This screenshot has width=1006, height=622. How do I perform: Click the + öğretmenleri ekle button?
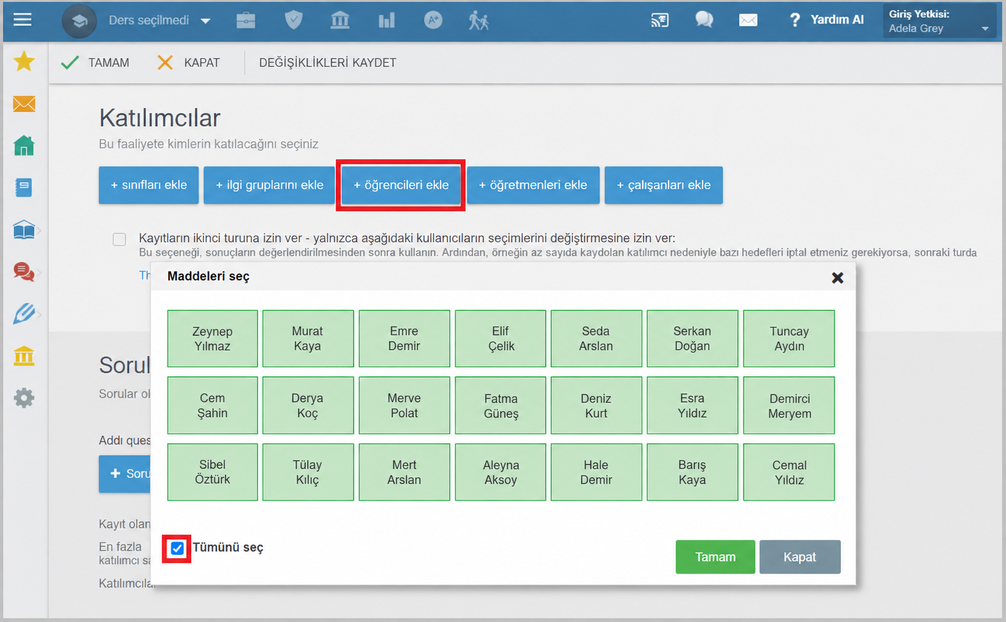click(x=533, y=185)
